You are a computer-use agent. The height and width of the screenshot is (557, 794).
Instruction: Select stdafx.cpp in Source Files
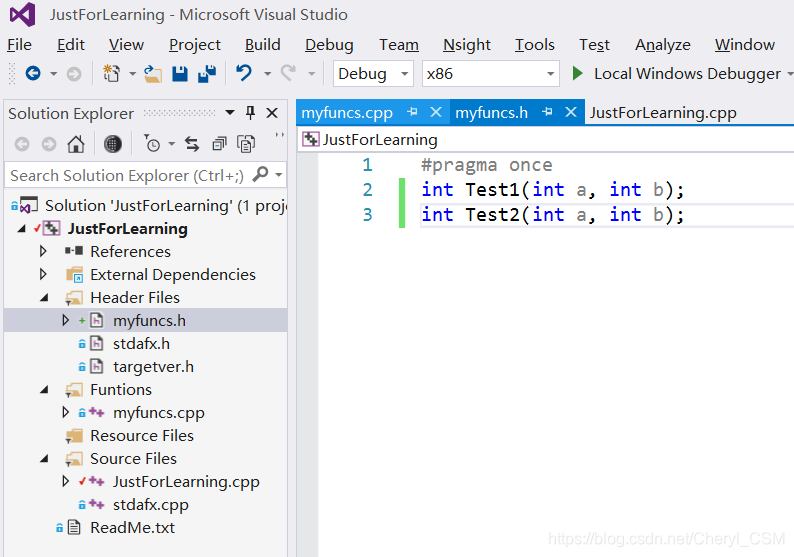pyautogui.click(x=150, y=505)
